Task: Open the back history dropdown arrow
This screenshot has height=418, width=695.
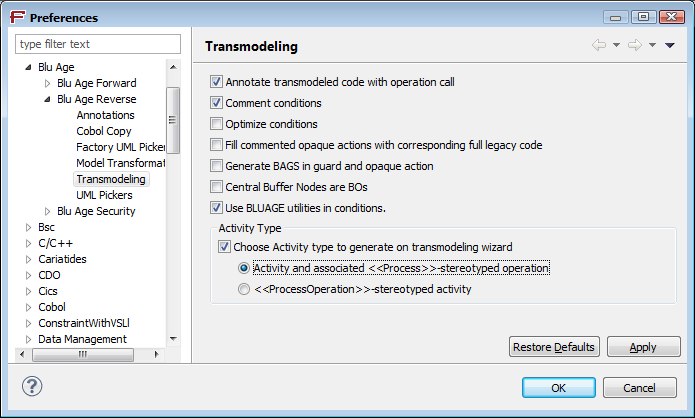Action: coord(616,45)
